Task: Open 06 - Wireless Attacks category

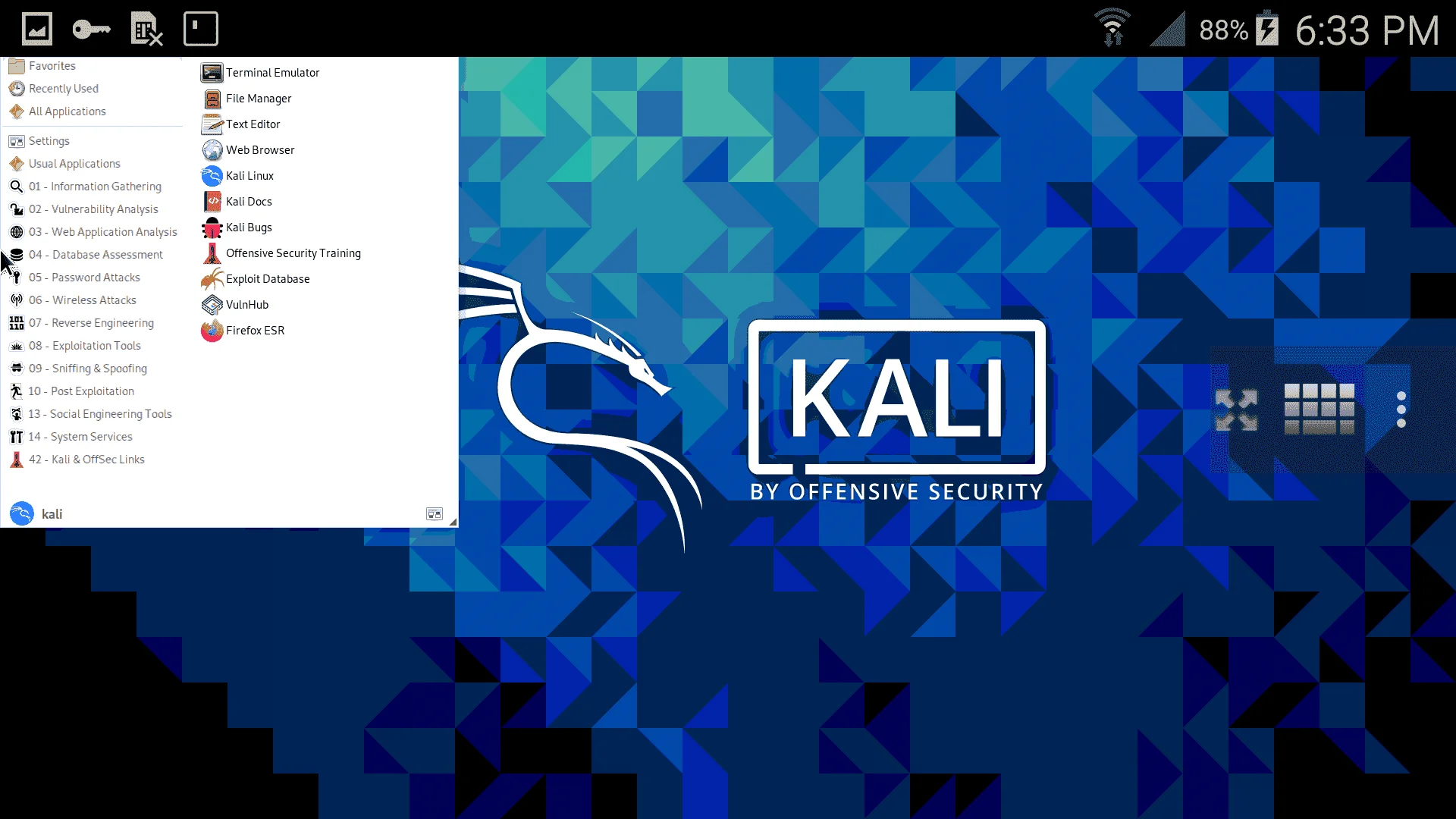Action: (x=73, y=300)
